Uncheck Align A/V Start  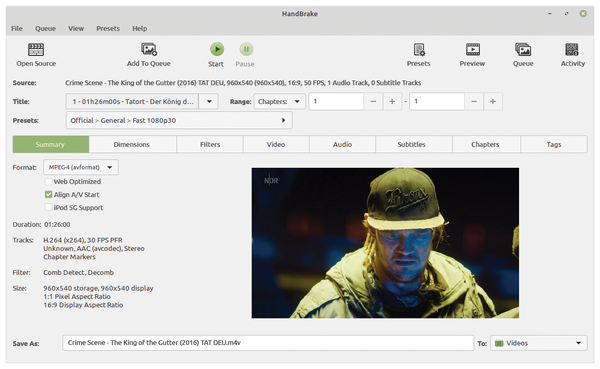pos(48,194)
